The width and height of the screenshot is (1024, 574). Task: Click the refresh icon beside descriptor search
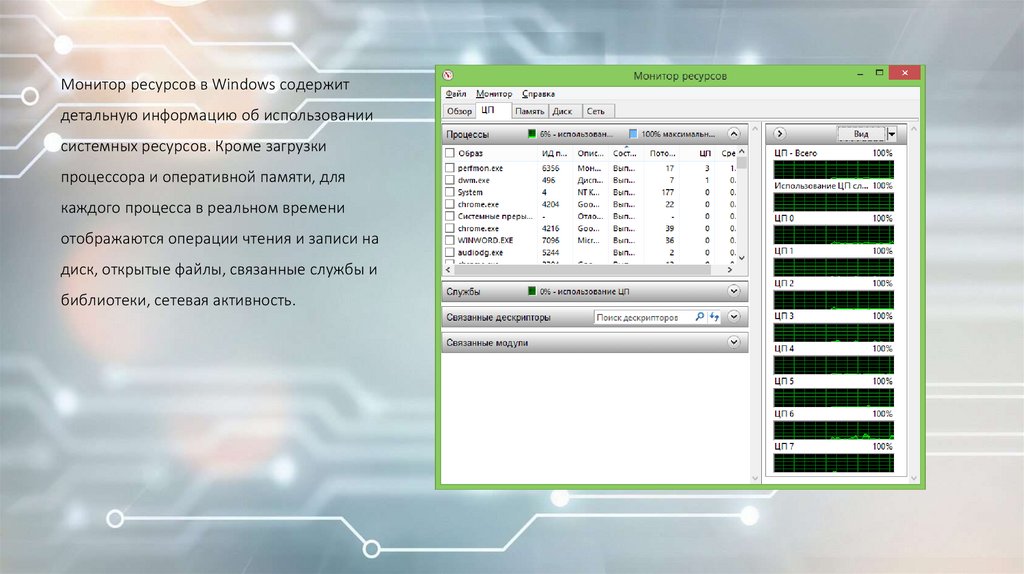point(715,317)
